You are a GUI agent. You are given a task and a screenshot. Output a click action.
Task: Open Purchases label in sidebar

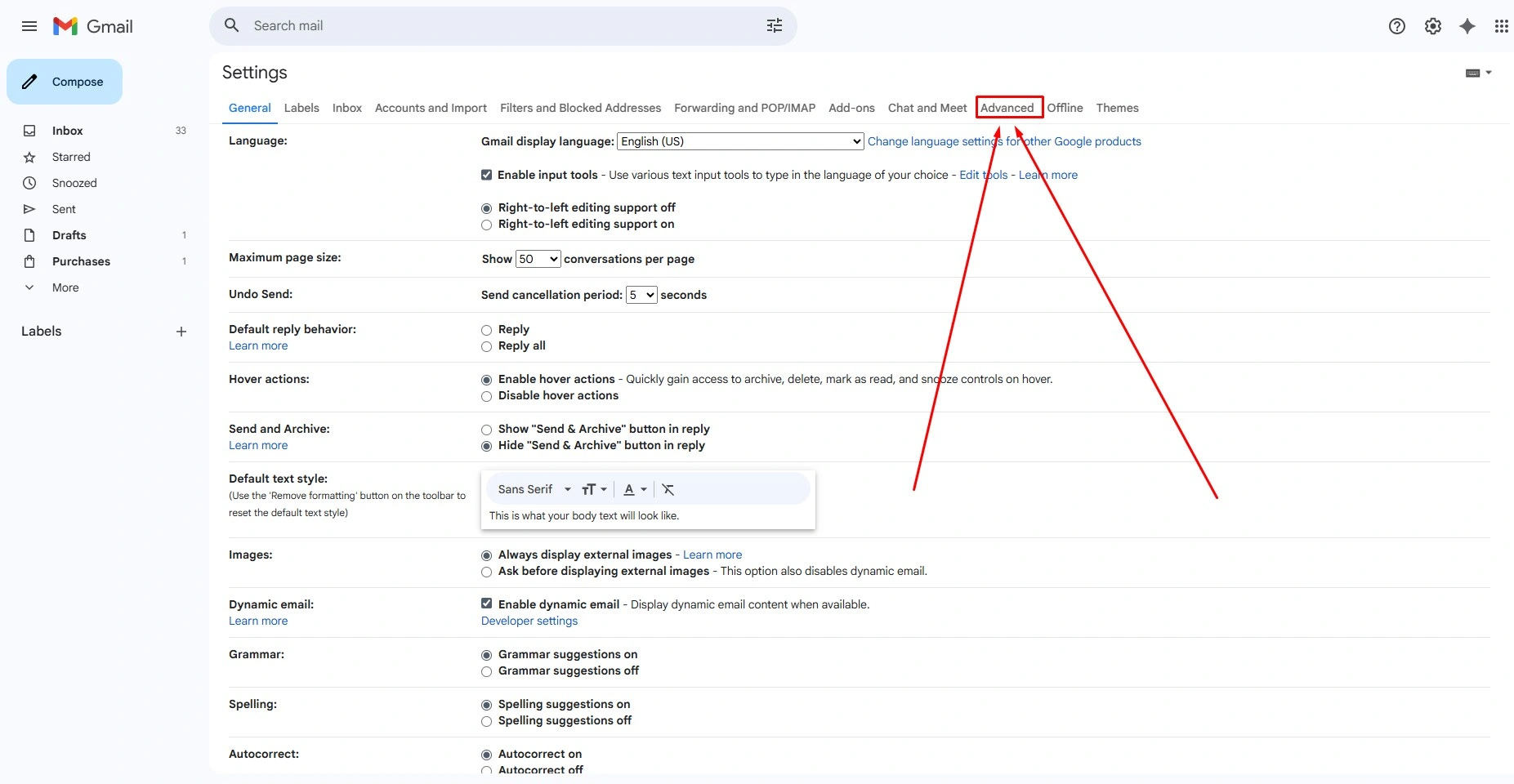coord(81,261)
